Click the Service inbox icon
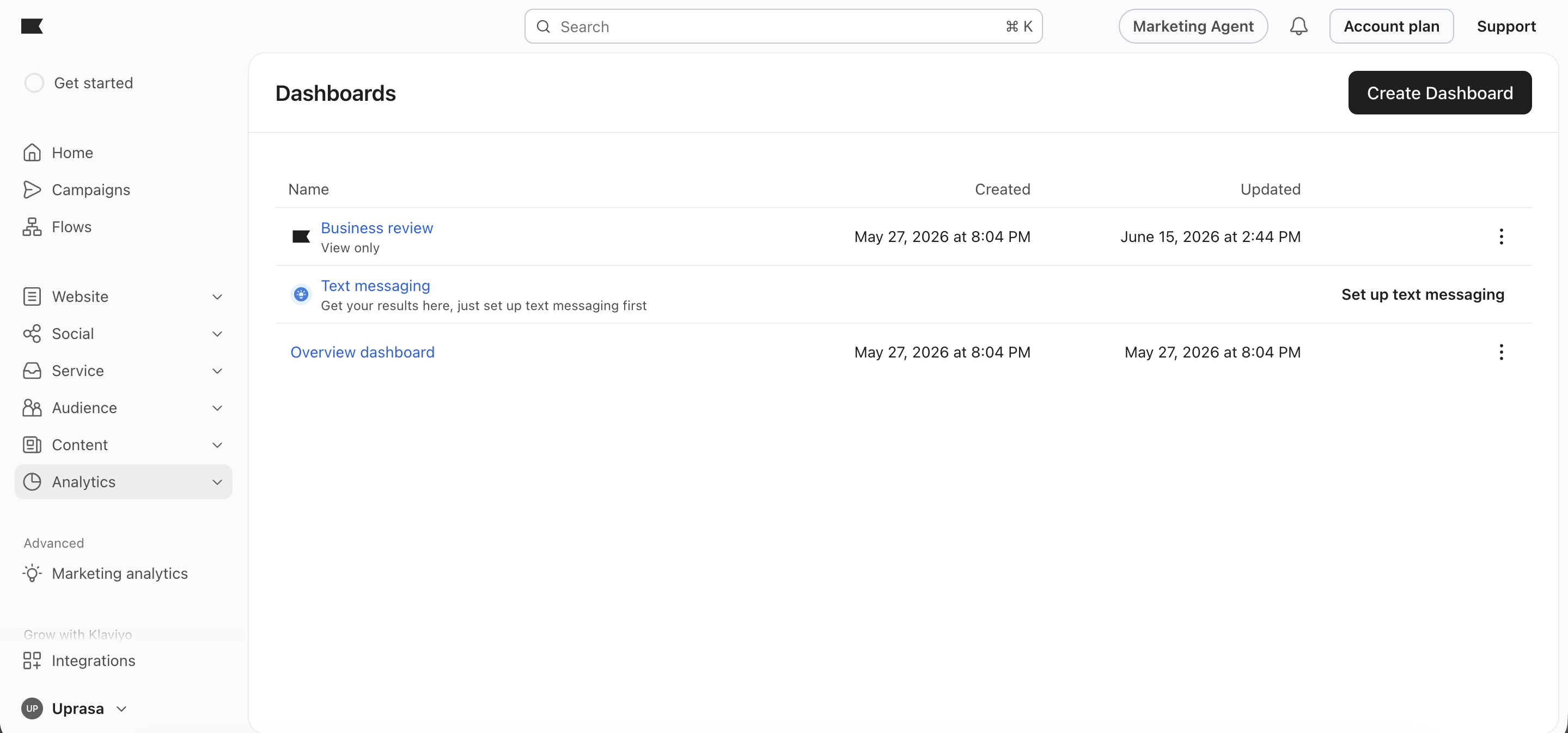The height and width of the screenshot is (733, 1568). click(x=32, y=371)
